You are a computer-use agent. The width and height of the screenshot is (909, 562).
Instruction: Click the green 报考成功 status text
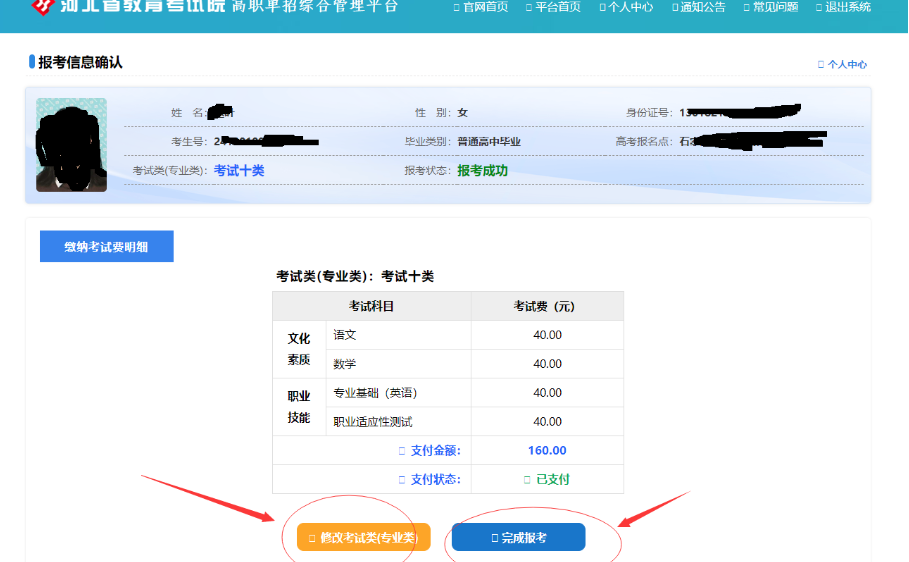coord(483,171)
